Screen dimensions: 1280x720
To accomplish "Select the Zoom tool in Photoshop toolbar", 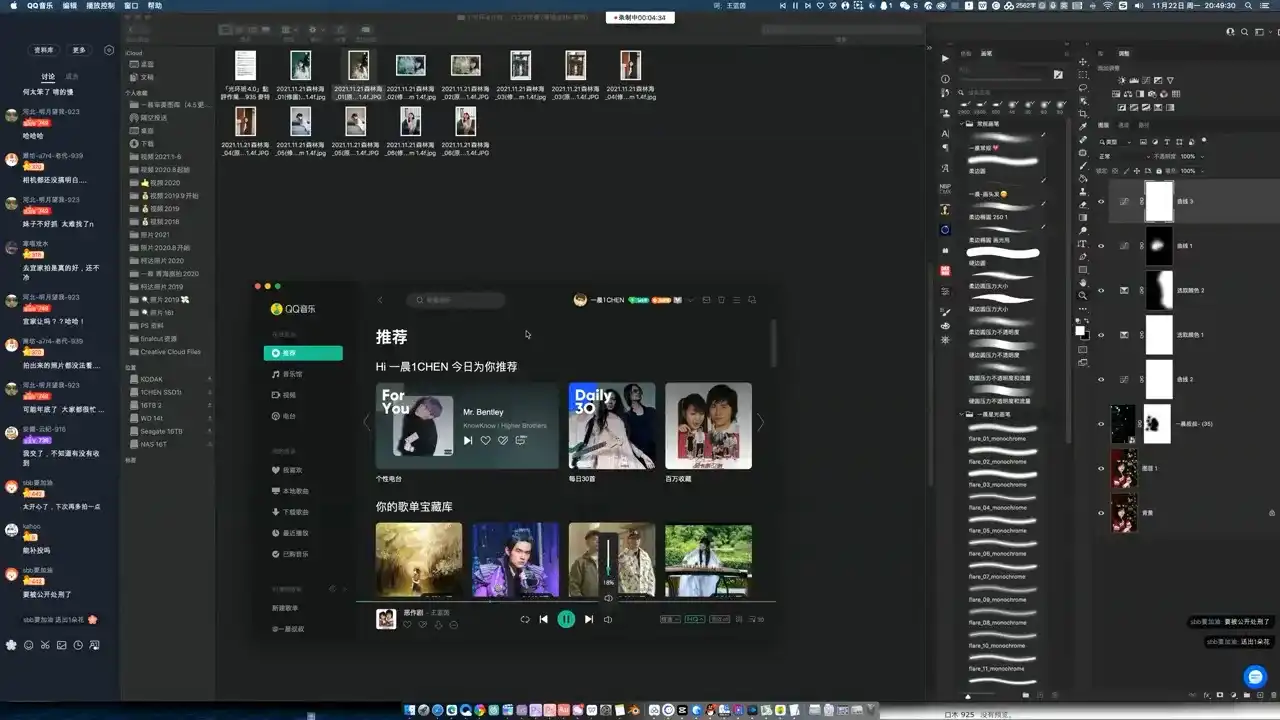I will pyautogui.click(x=1083, y=296).
